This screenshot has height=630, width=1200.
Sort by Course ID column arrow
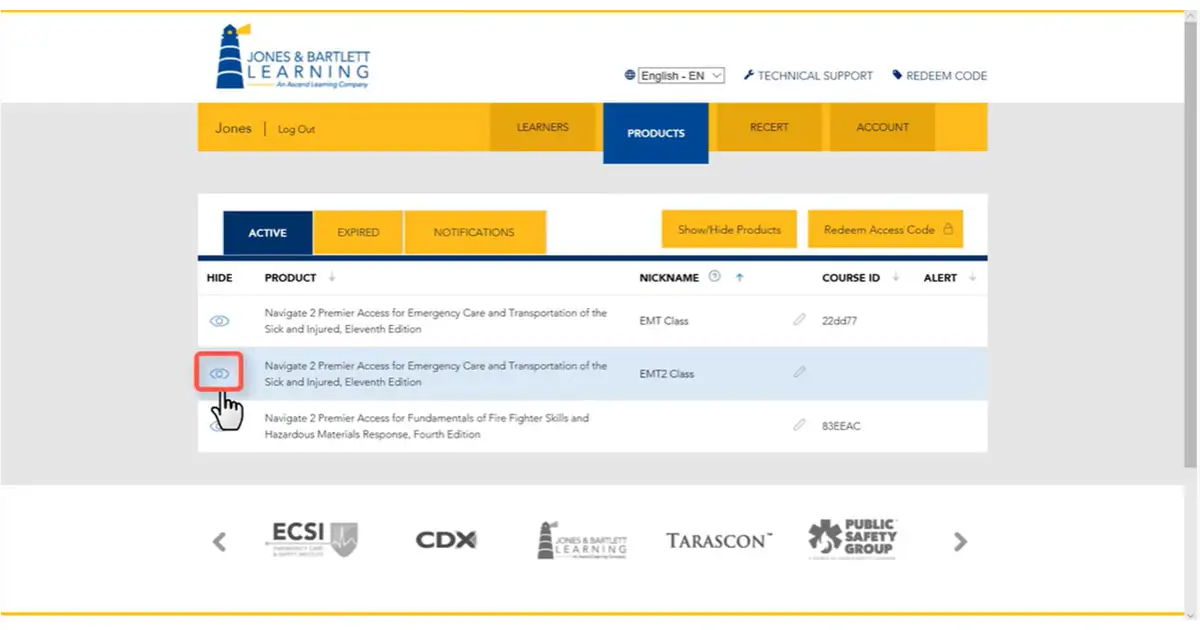pyautogui.click(x=896, y=277)
